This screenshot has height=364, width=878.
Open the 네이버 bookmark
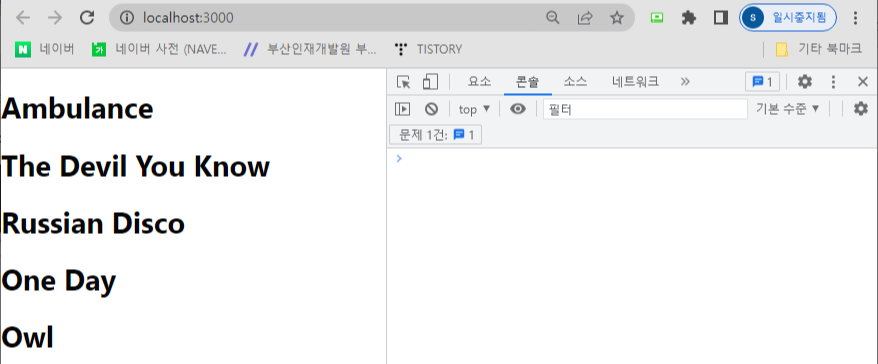[45, 49]
